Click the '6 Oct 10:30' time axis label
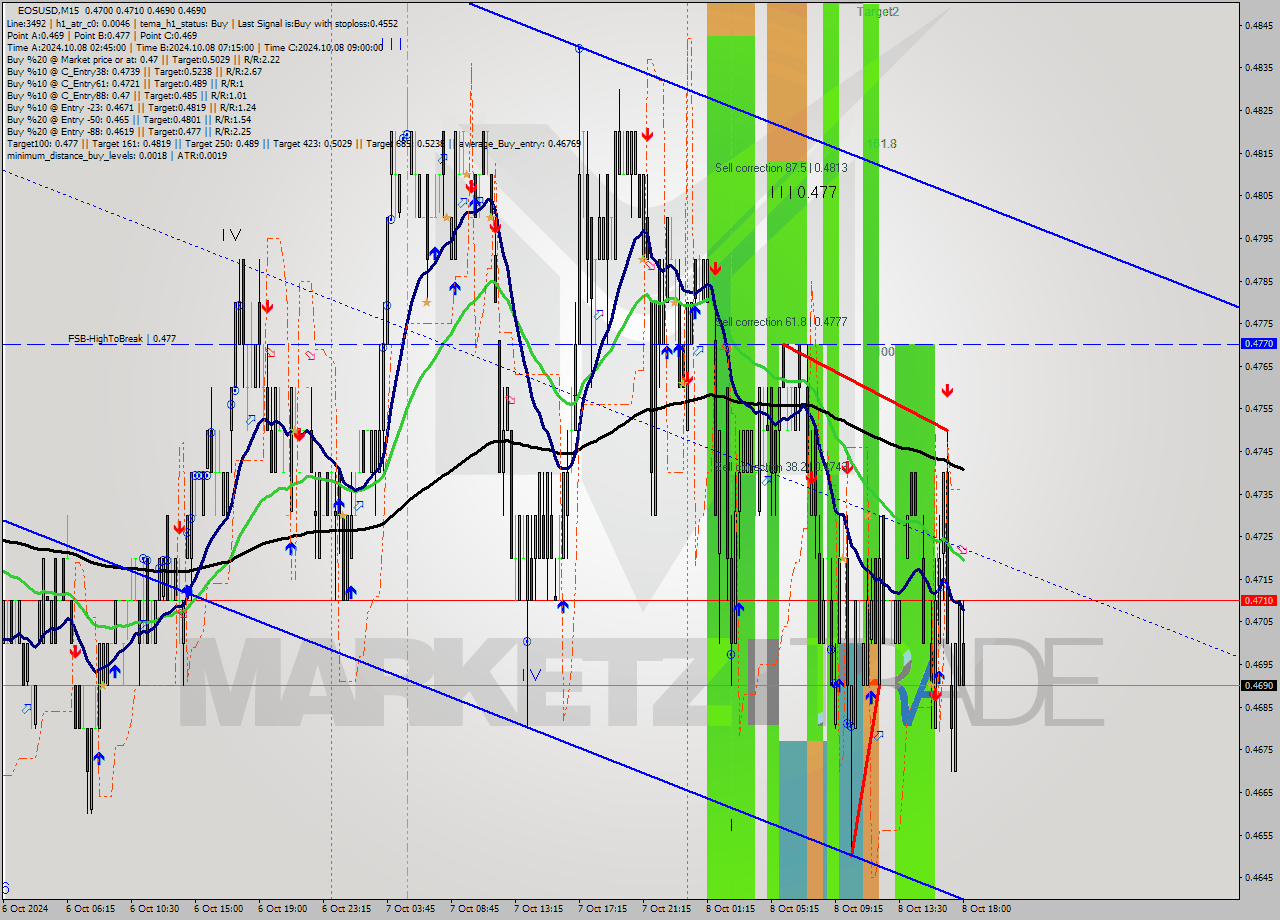The height and width of the screenshot is (920, 1280). click(154, 909)
